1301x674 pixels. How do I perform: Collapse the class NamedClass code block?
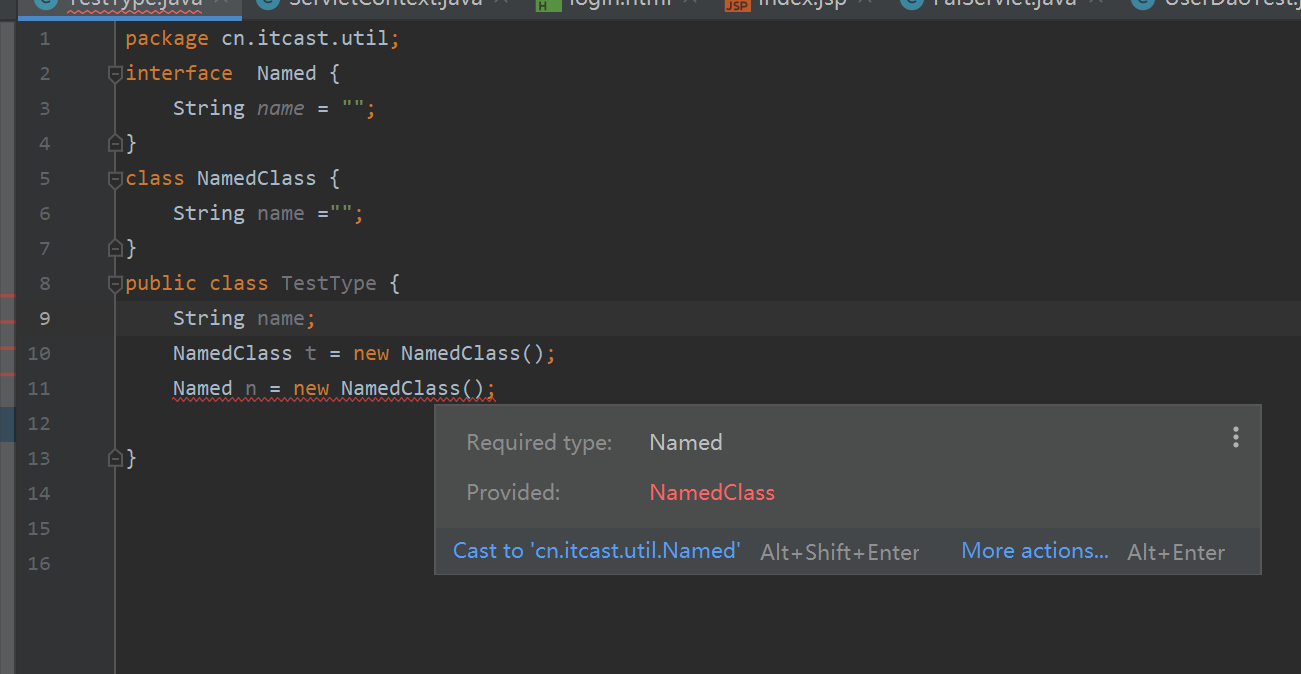115,179
